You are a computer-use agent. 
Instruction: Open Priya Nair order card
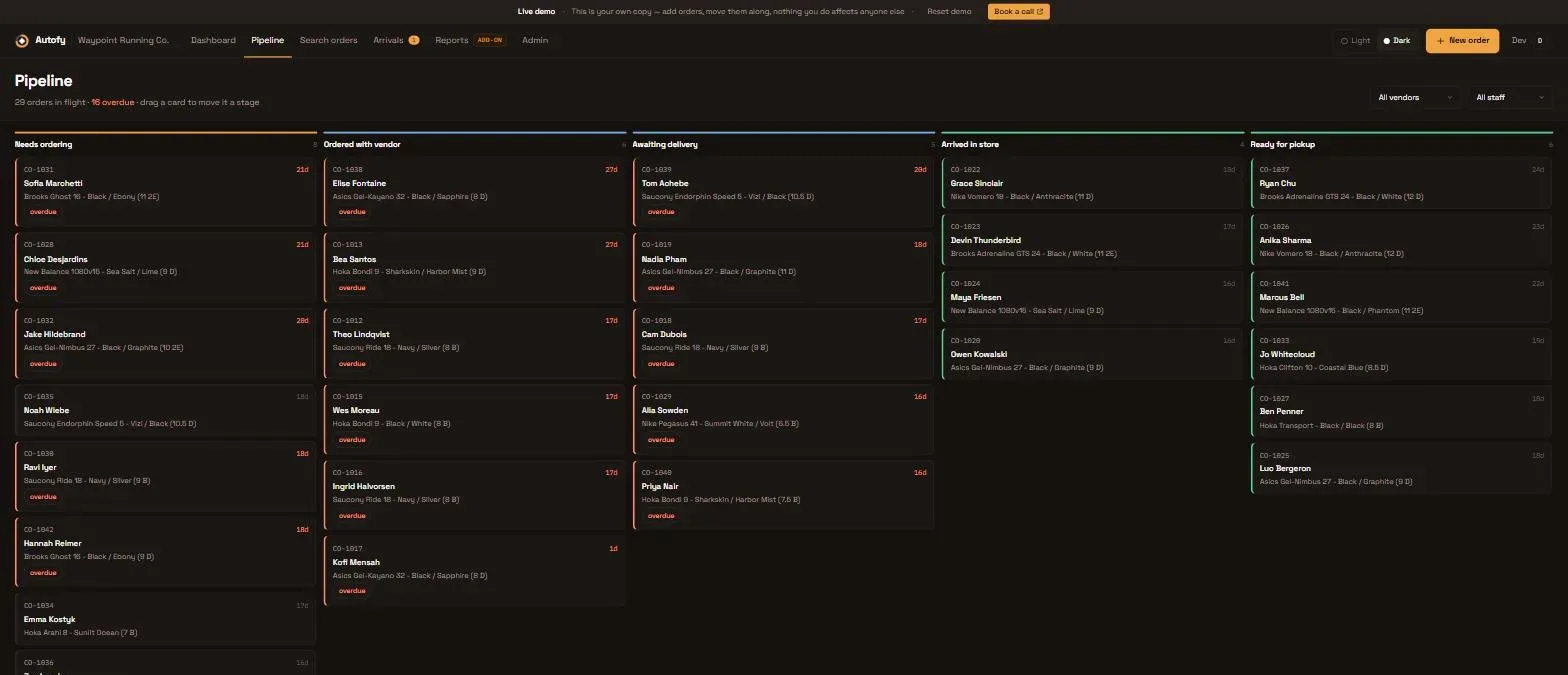coord(784,495)
